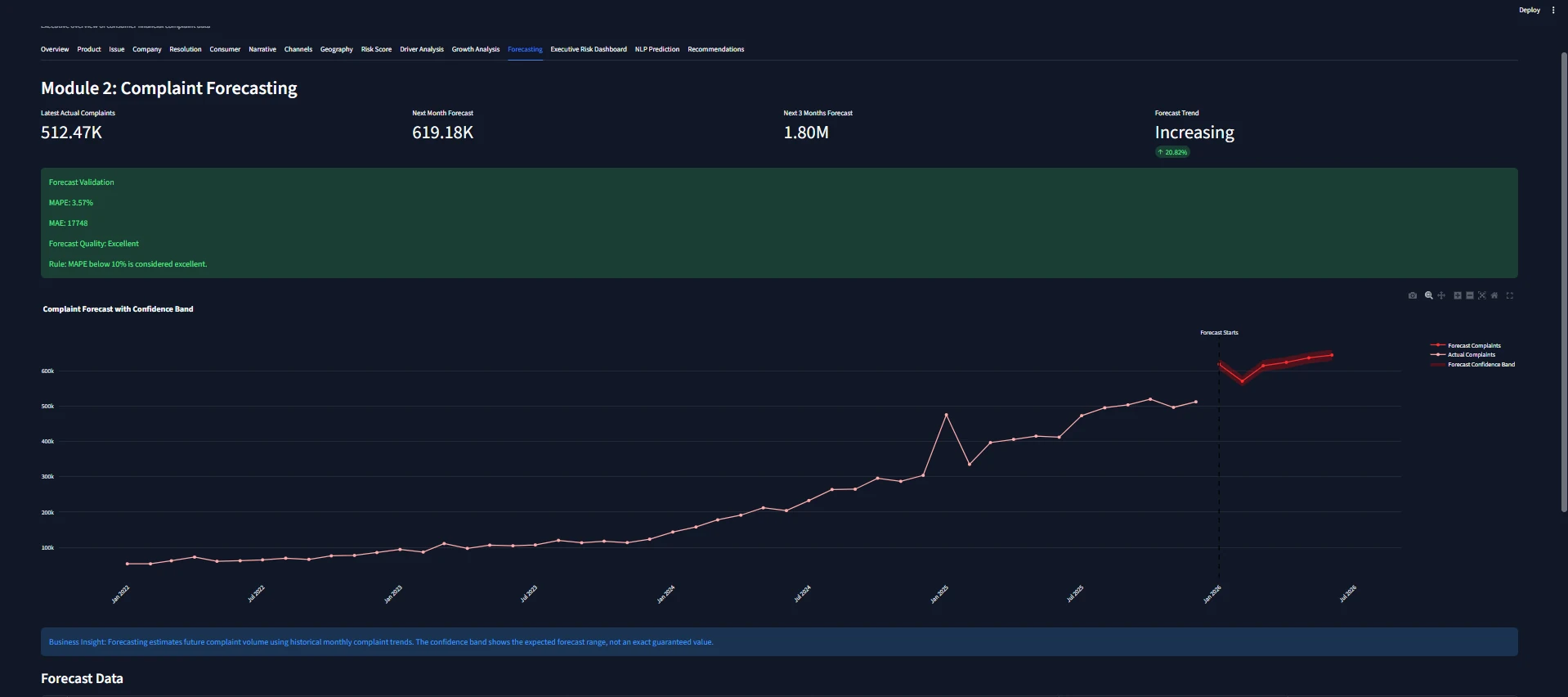
Task: Click the Forecast Validation heading in the green box
Action: click(x=82, y=182)
